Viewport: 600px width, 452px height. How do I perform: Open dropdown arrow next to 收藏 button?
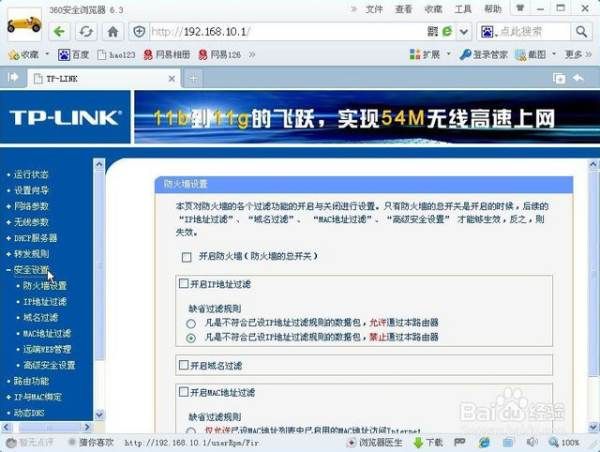tap(47, 54)
